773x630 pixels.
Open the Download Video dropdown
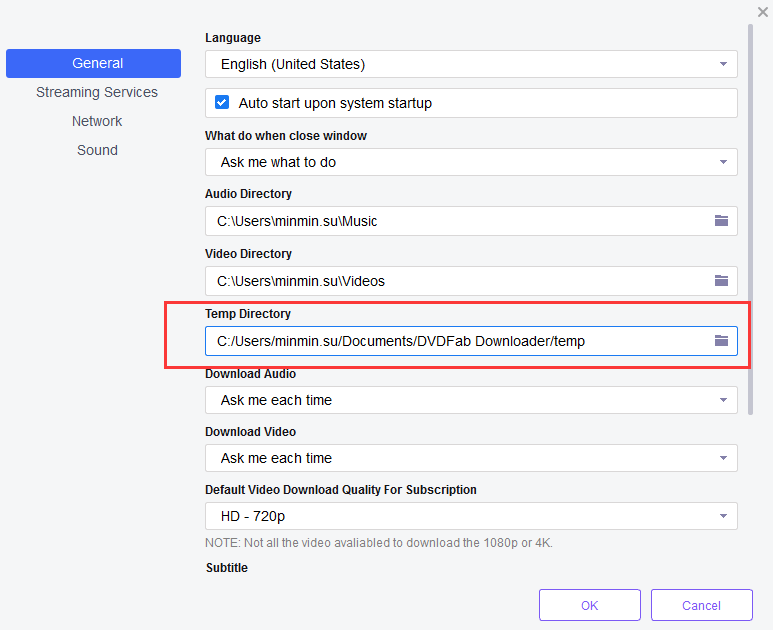(471, 458)
